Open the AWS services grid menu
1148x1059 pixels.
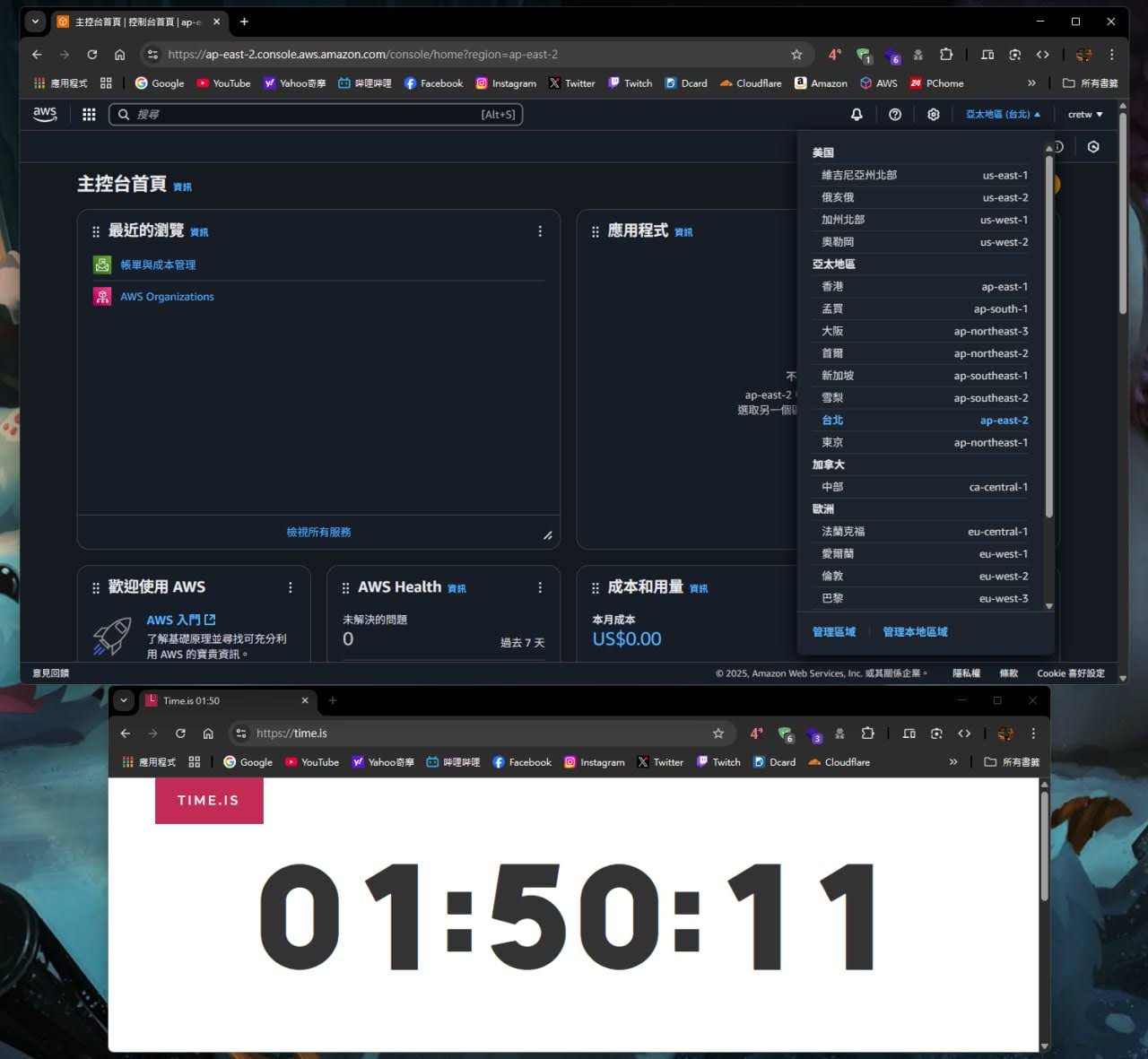tap(89, 114)
